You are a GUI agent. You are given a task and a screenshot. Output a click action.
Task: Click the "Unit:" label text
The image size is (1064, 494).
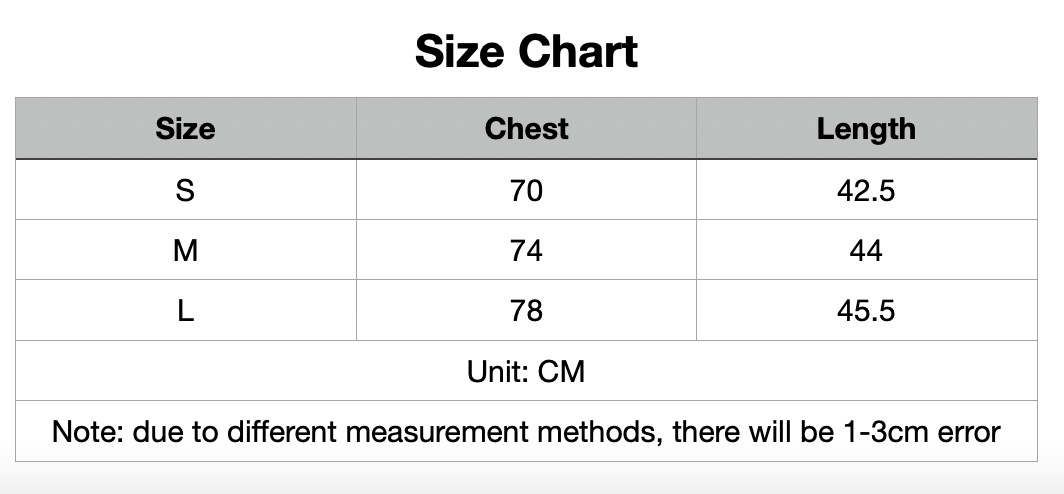(498, 372)
